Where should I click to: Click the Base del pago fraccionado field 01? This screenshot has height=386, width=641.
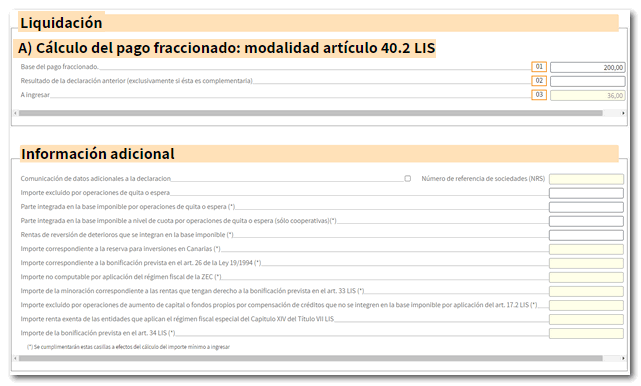coord(587,67)
